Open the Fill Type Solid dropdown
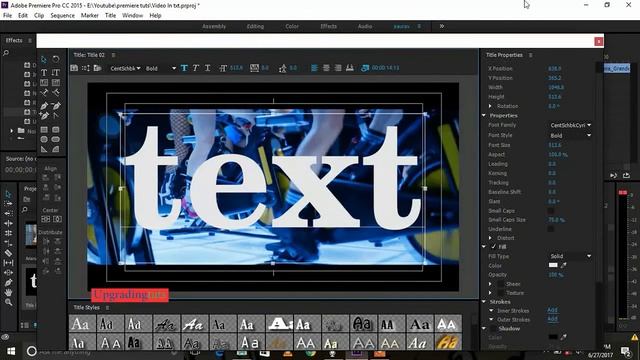640x360 pixels. click(x=570, y=256)
